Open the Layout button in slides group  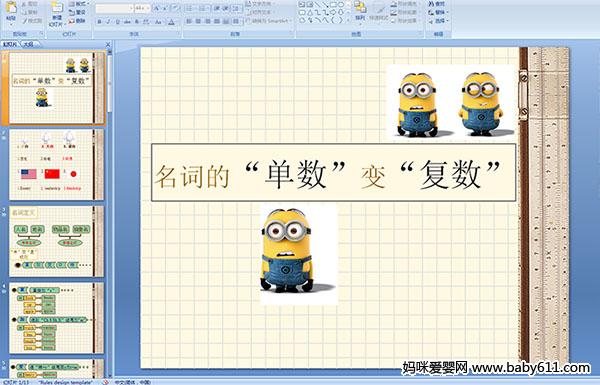(78, 4)
